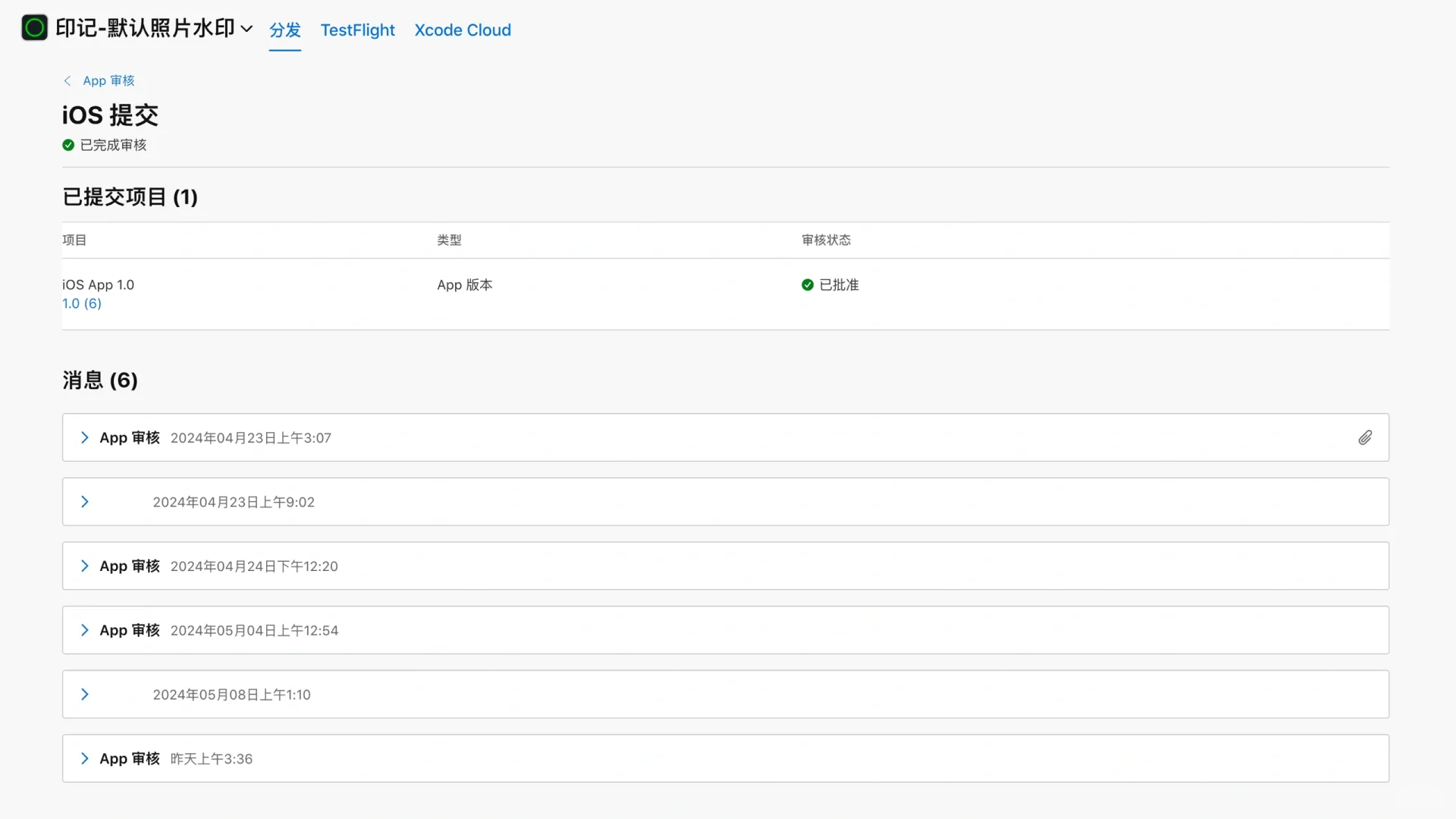This screenshot has height=819, width=1456.
Task: Expand the message dated 2024年04月23日上午9:02
Action: point(85,502)
